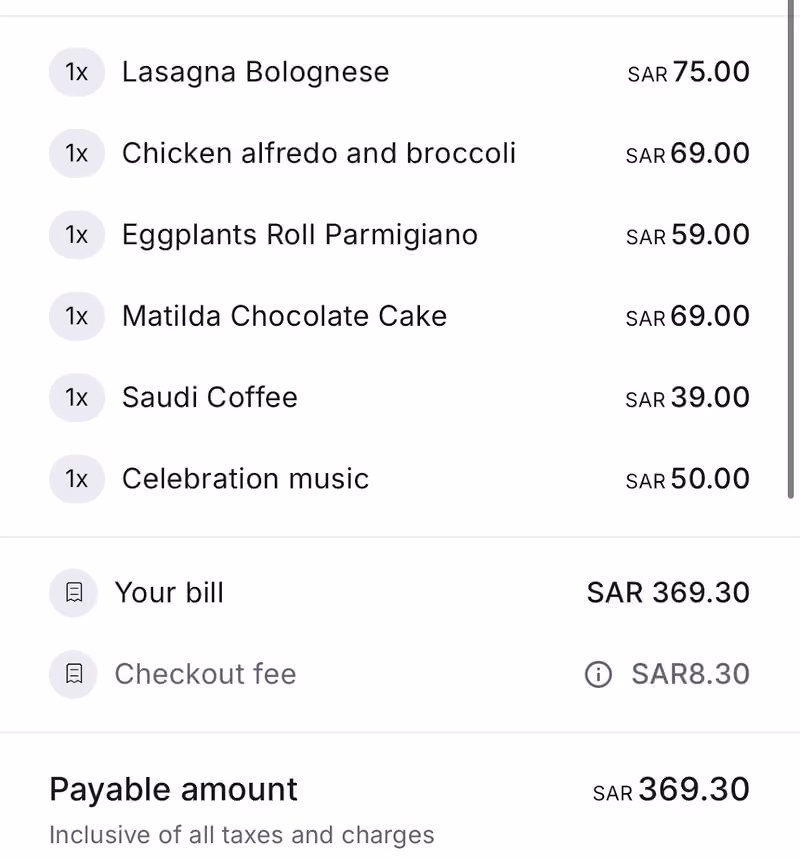Viewport: 800px width, 859px height.
Task: Select the Celebration music item
Action: [x=245, y=479]
